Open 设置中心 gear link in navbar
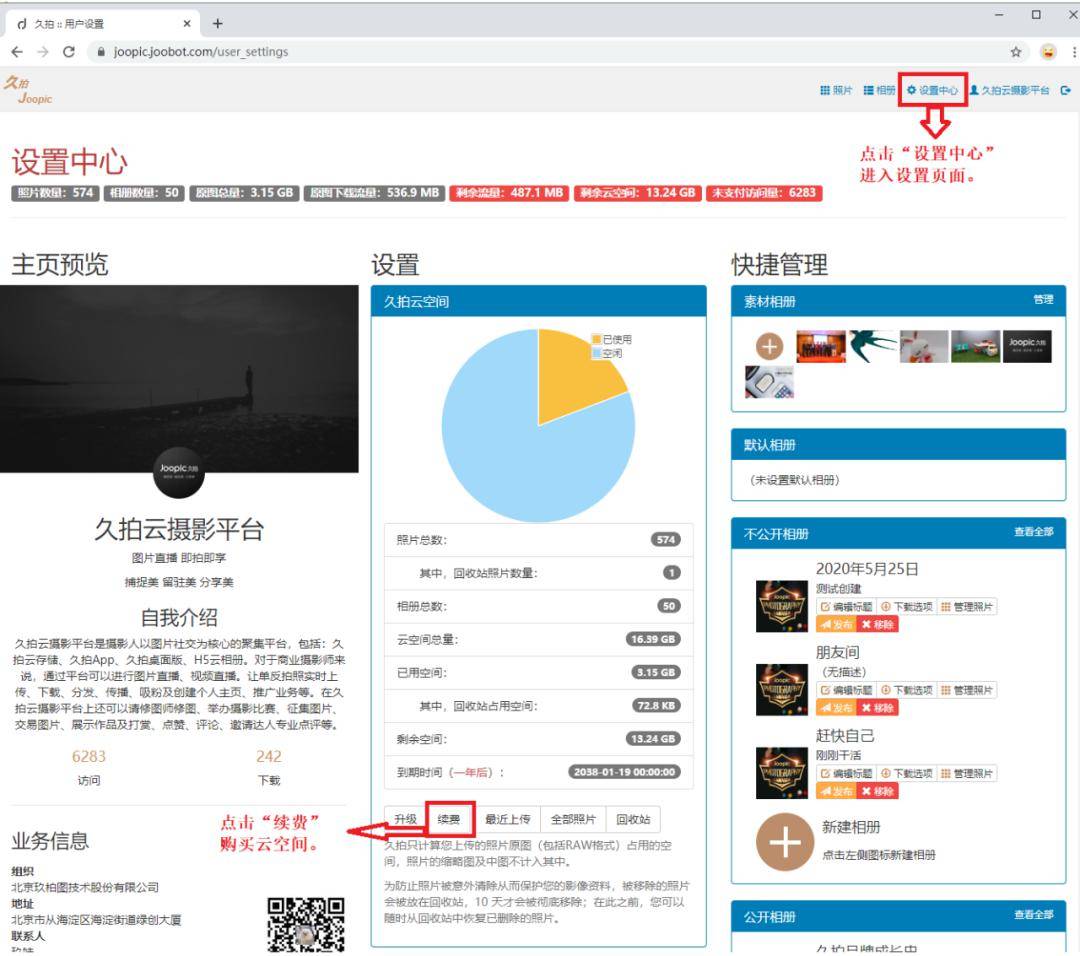This screenshot has height=956, width=1080. coord(932,90)
